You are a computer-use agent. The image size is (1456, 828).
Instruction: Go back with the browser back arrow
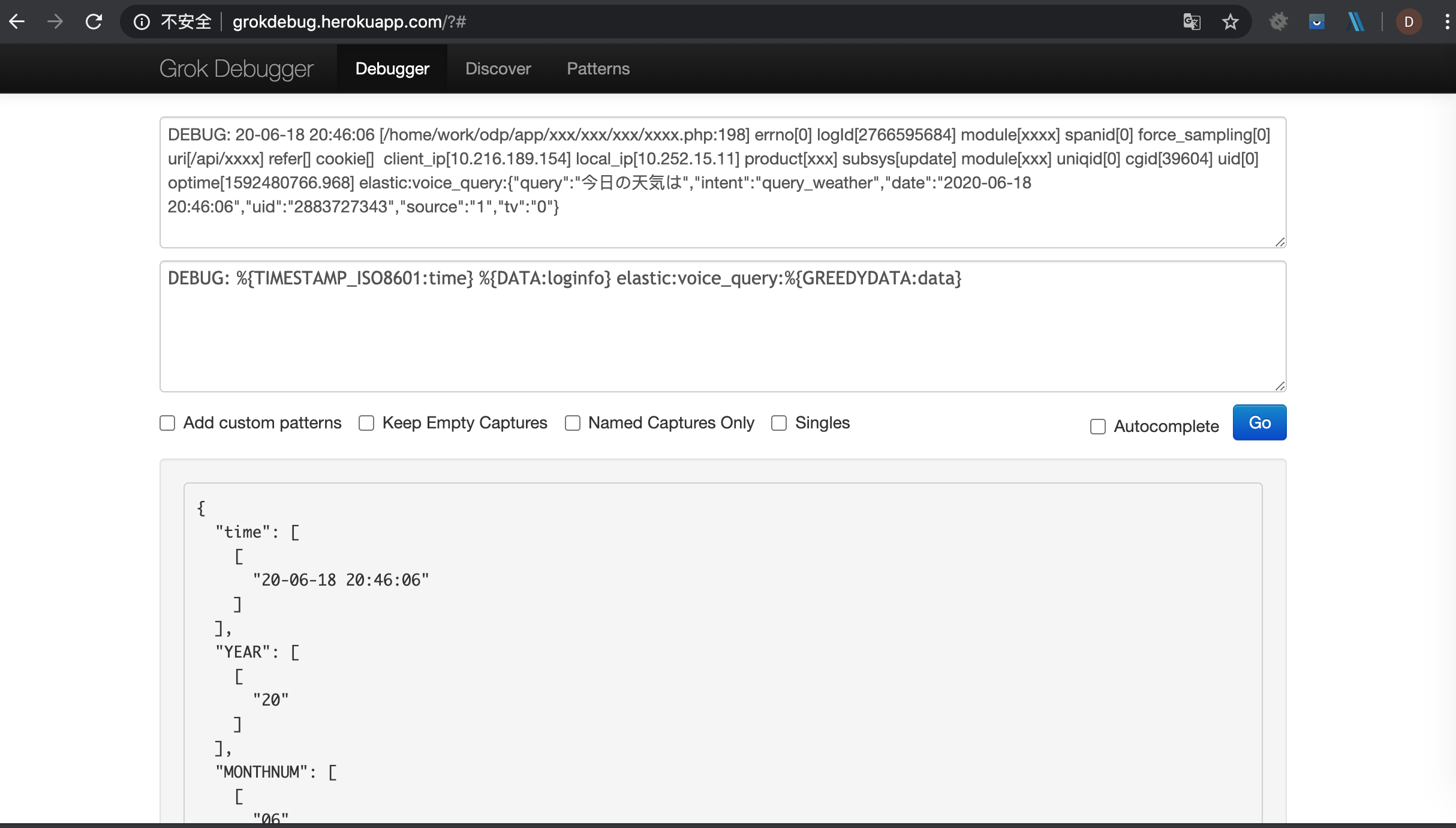coord(17,22)
